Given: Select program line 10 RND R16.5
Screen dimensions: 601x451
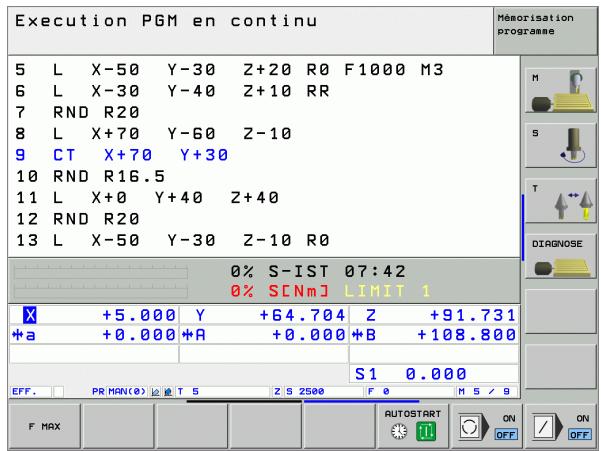Looking at the screenshot, I should pyautogui.click(x=90, y=177).
